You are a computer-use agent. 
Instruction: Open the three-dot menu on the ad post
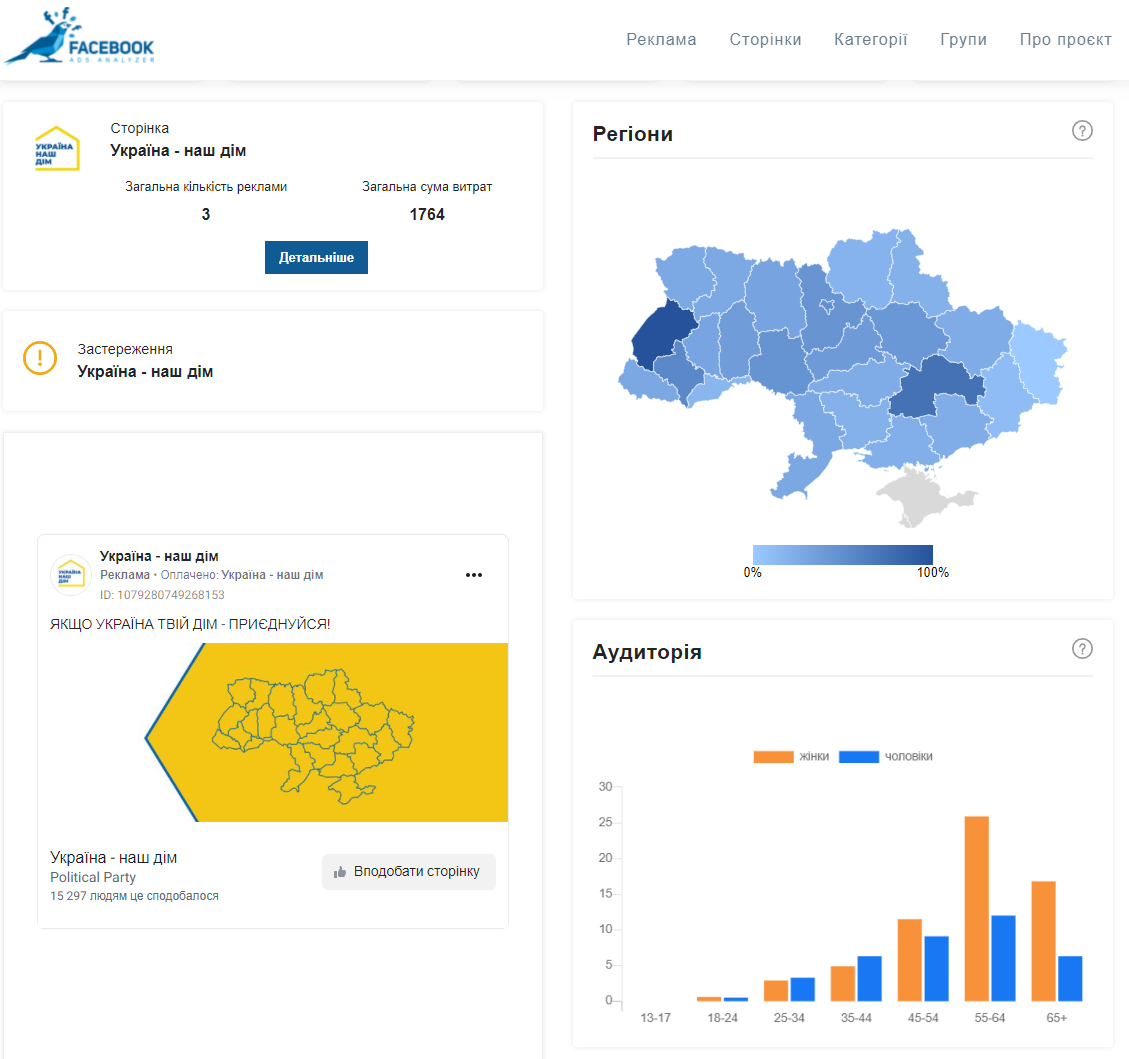click(x=474, y=575)
